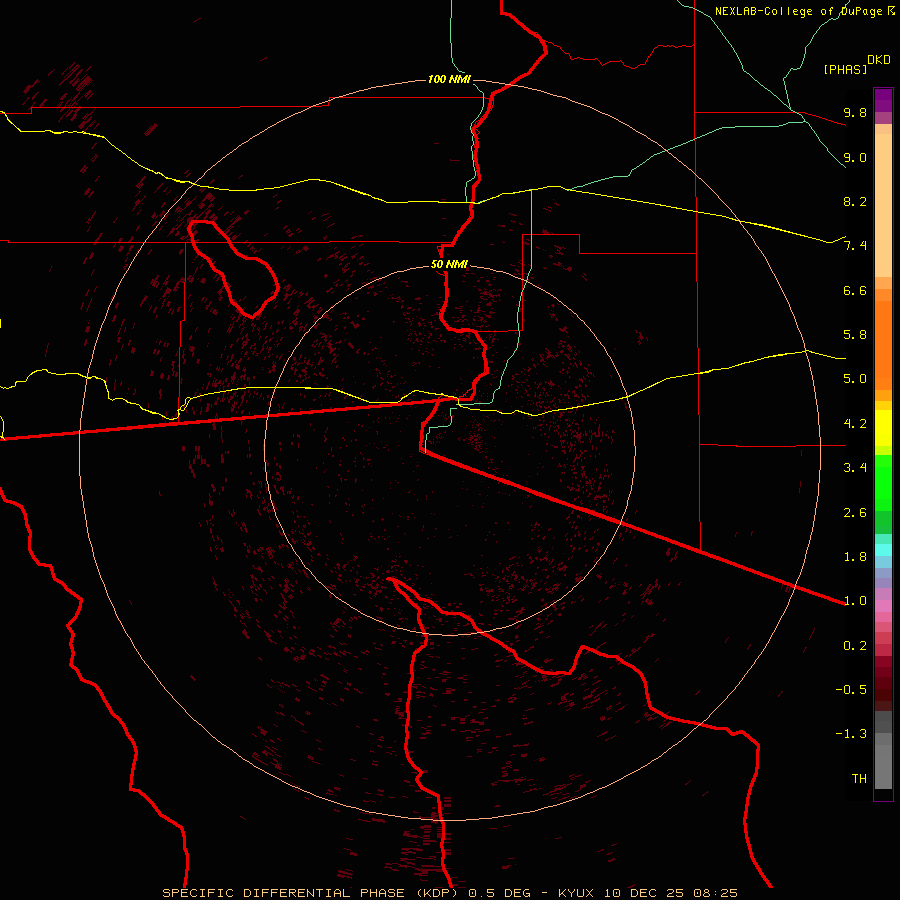Click the KYUX 10 DEC 25 08:25 timestamp

coord(647,893)
